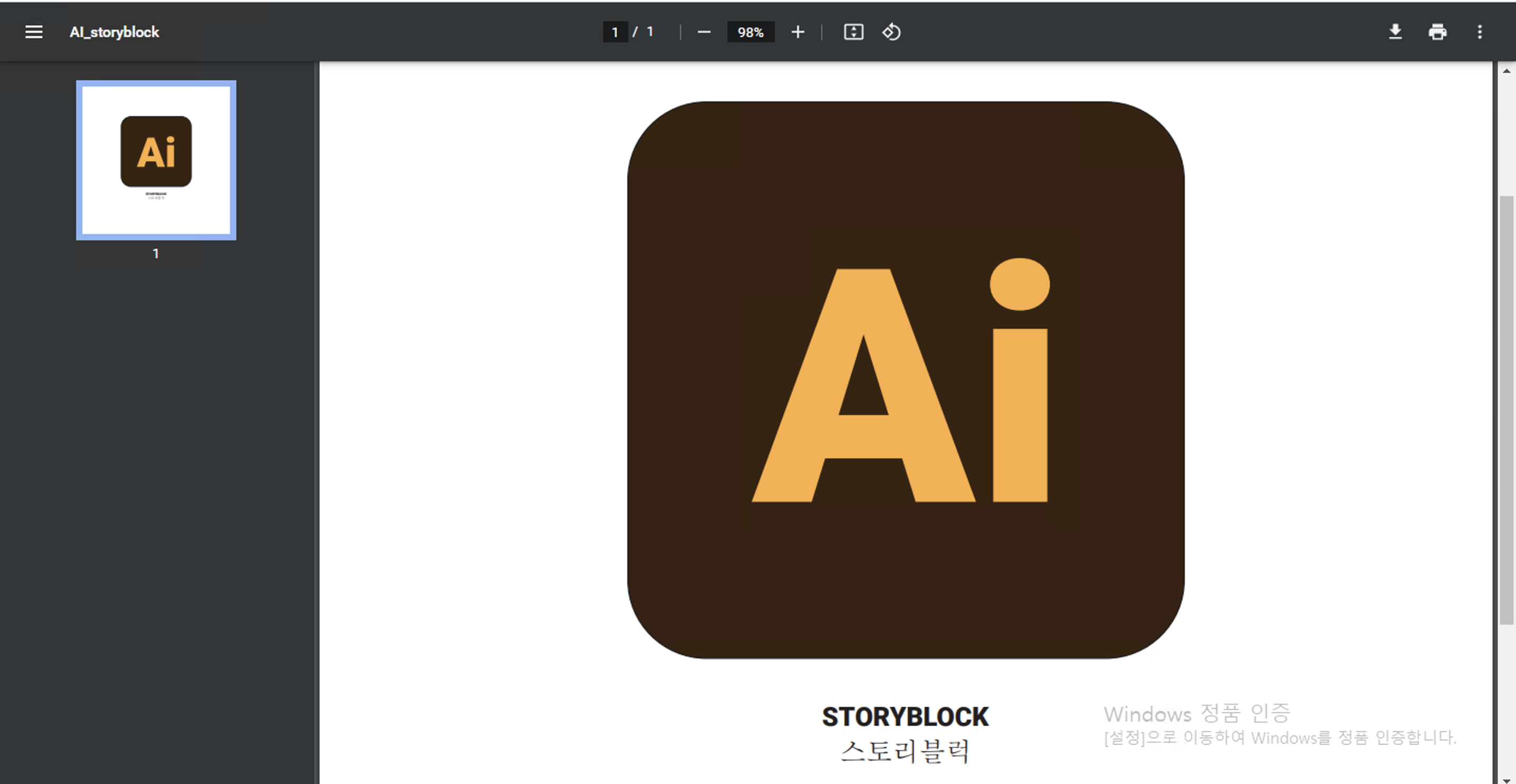The image size is (1516, 784).
Task: Click the scrollbar down arrow
Action: [x=1506, y=779]
